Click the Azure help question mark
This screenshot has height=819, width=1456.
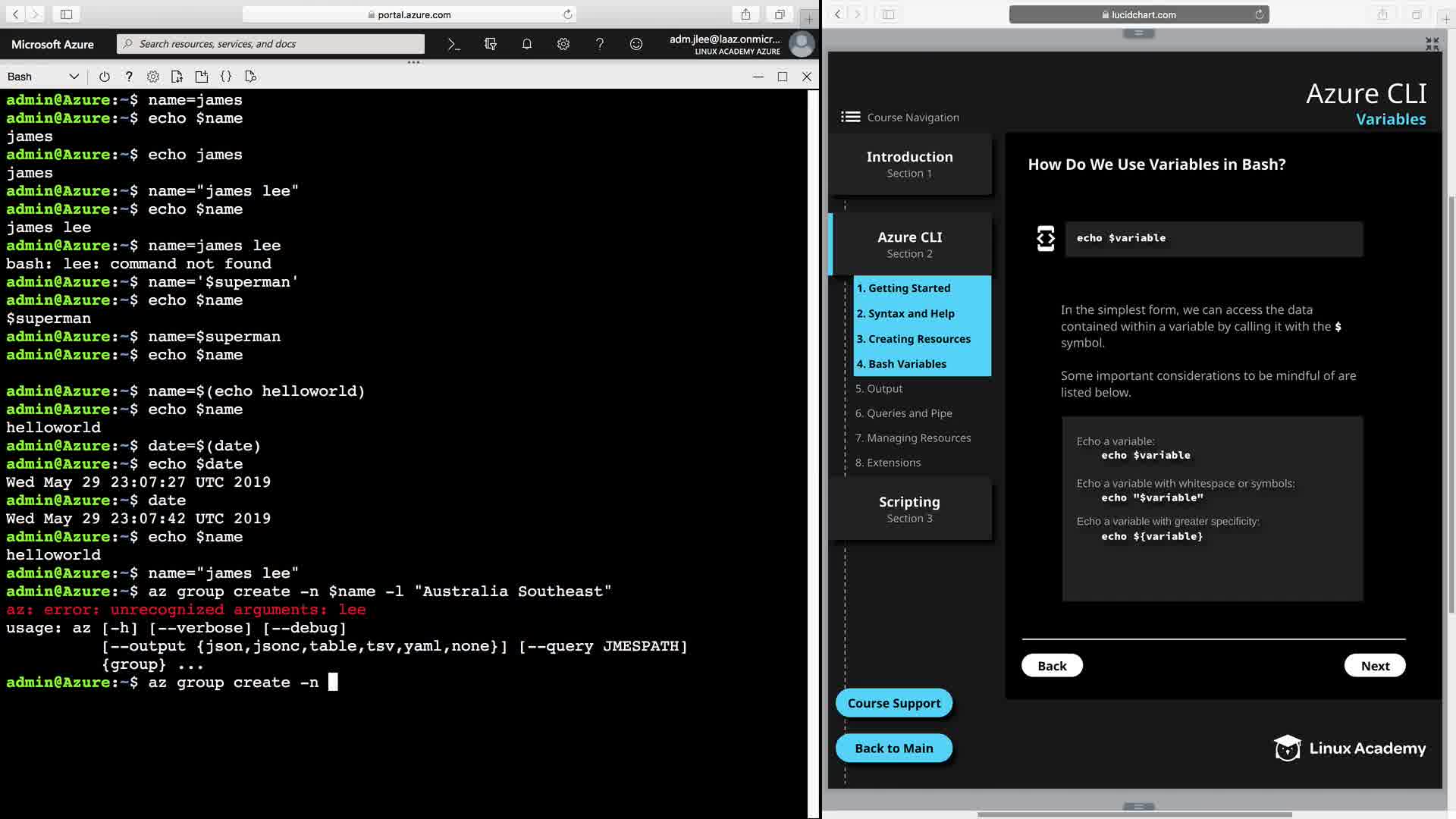[599, 44]
